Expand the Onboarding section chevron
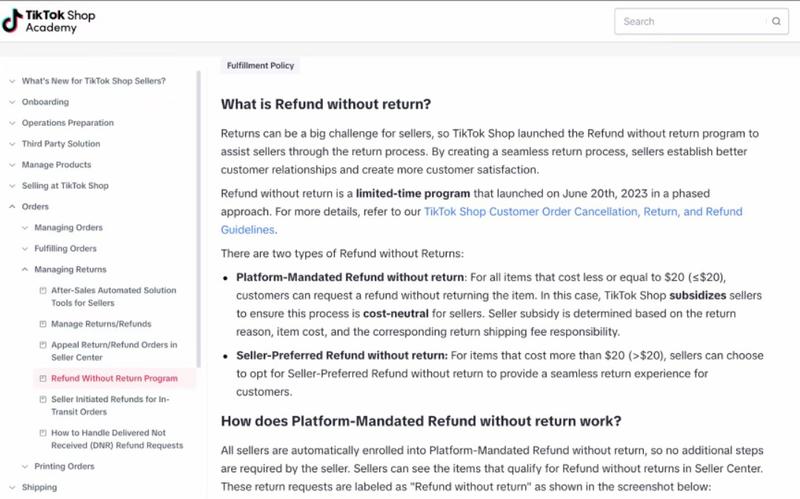Image resolution: width=800 pixels, height=499 pixels. 12,102
